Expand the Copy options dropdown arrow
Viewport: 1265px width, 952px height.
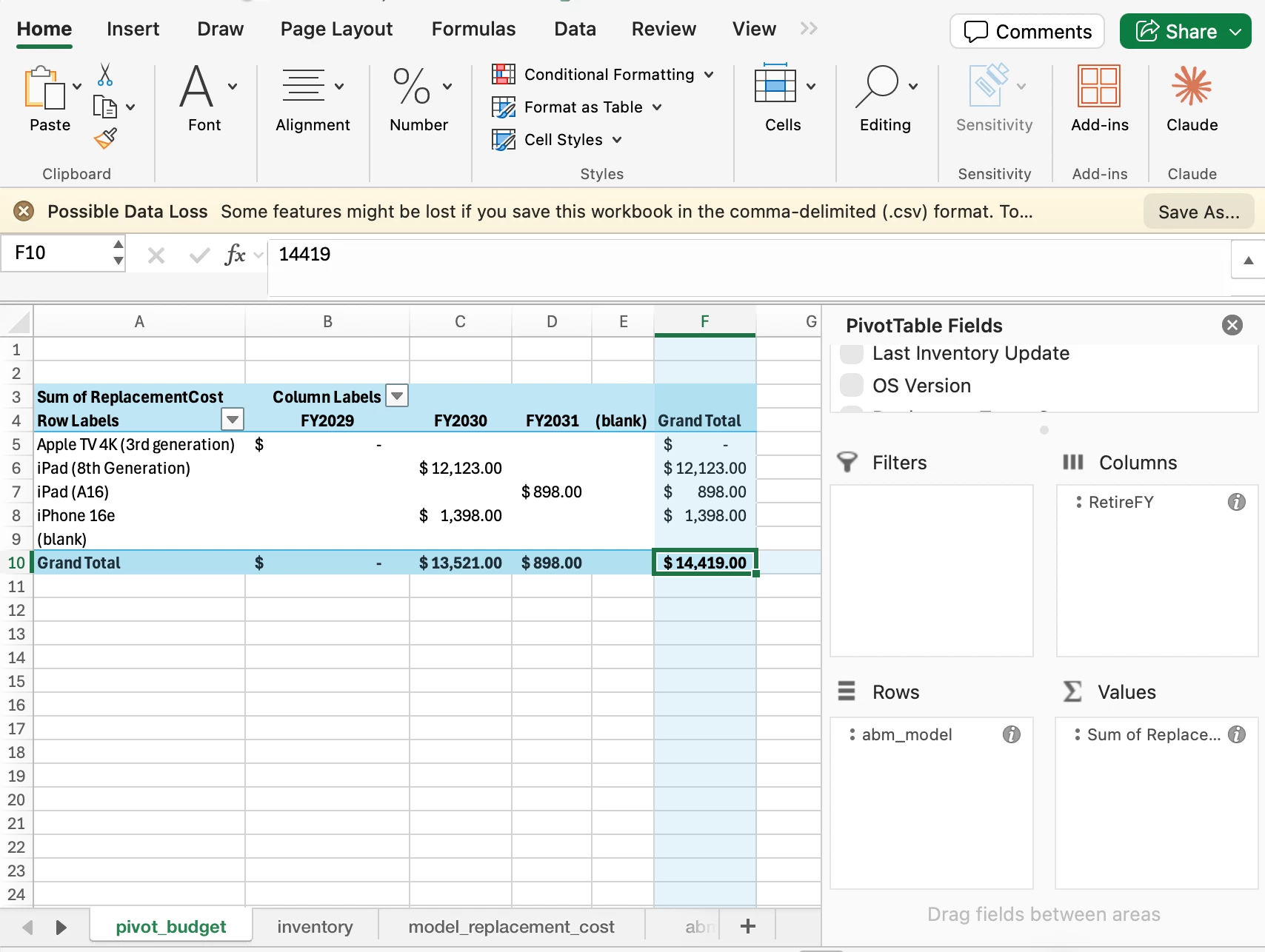pyautogui.click(x=130, y=107)
